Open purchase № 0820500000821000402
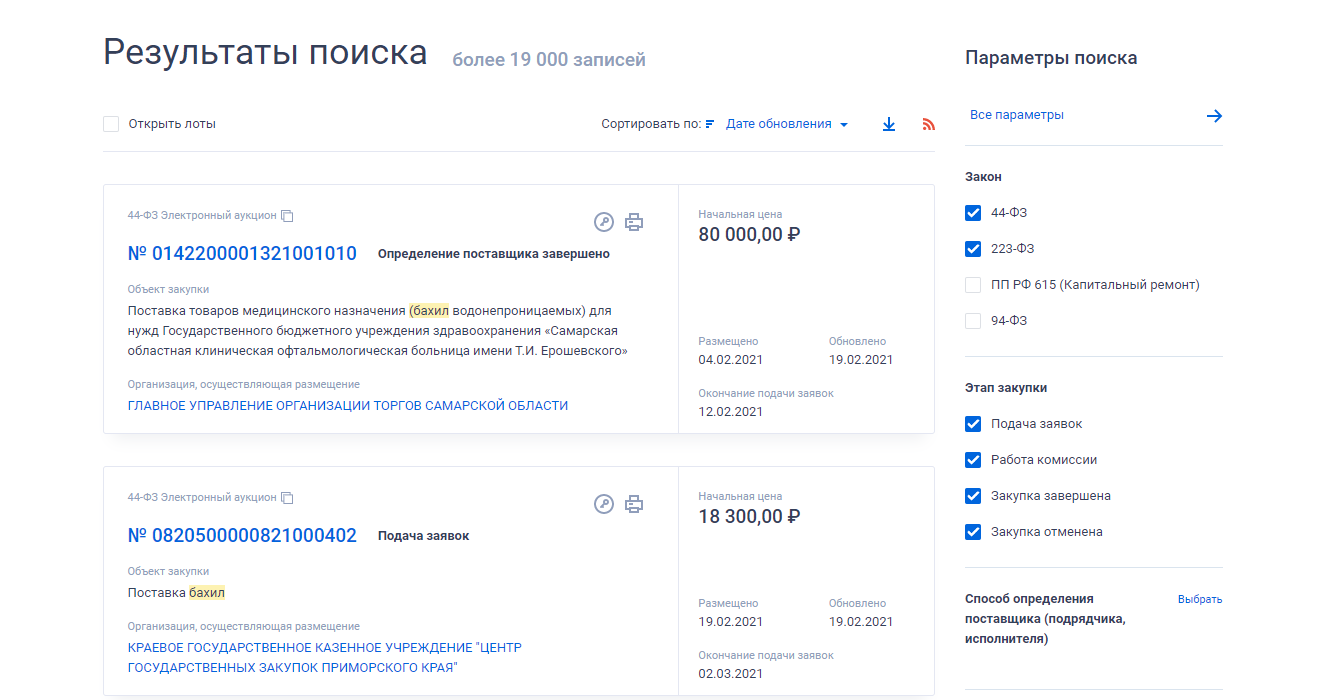Viewport: 1325px width, 700px height. [242, 536]
